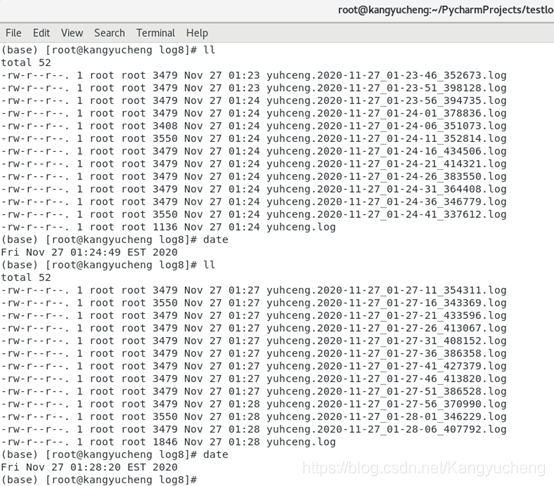Open the Edit menu
554x486 pixels.
[41, 33]
